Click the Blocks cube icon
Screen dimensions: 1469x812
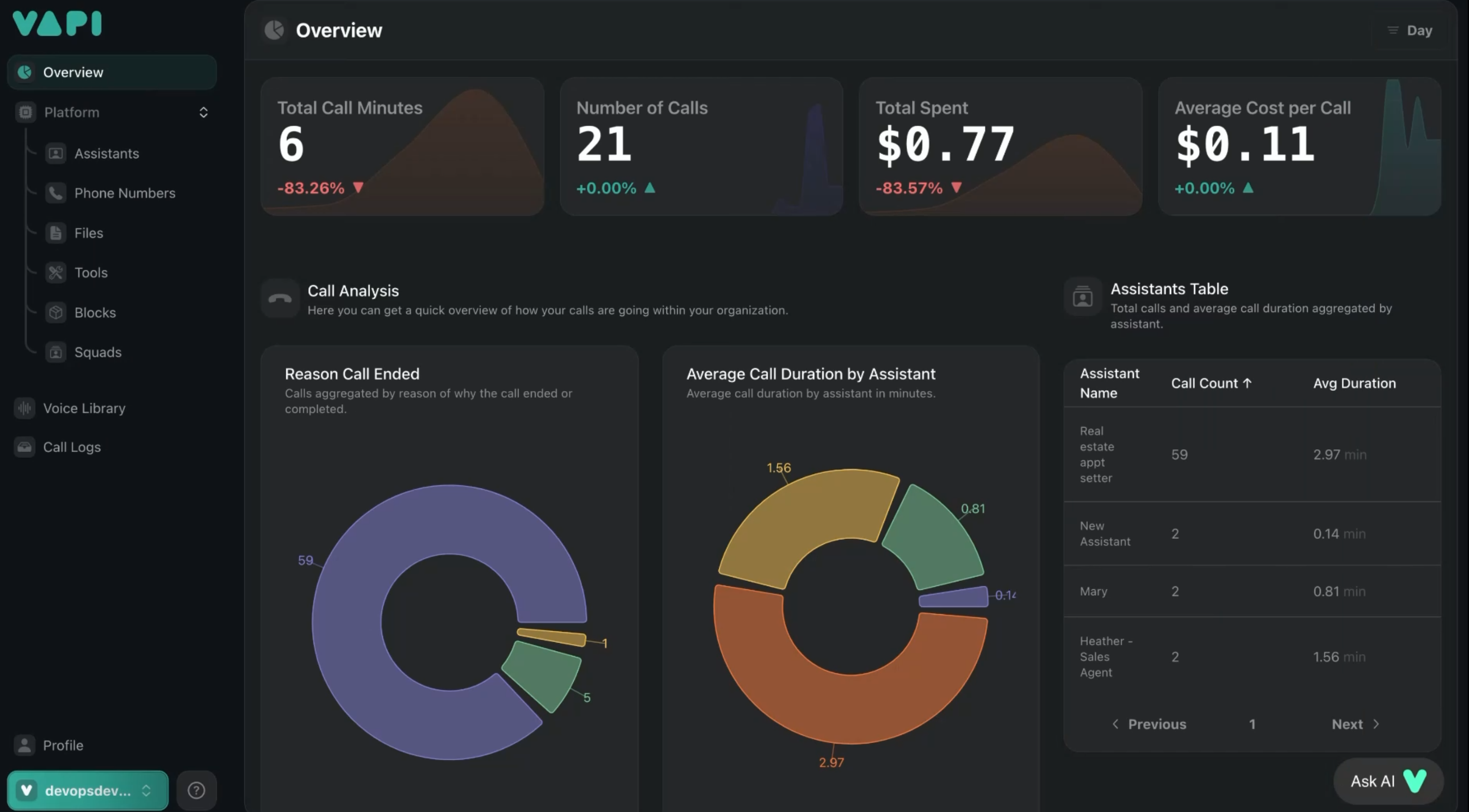[55, 312]
